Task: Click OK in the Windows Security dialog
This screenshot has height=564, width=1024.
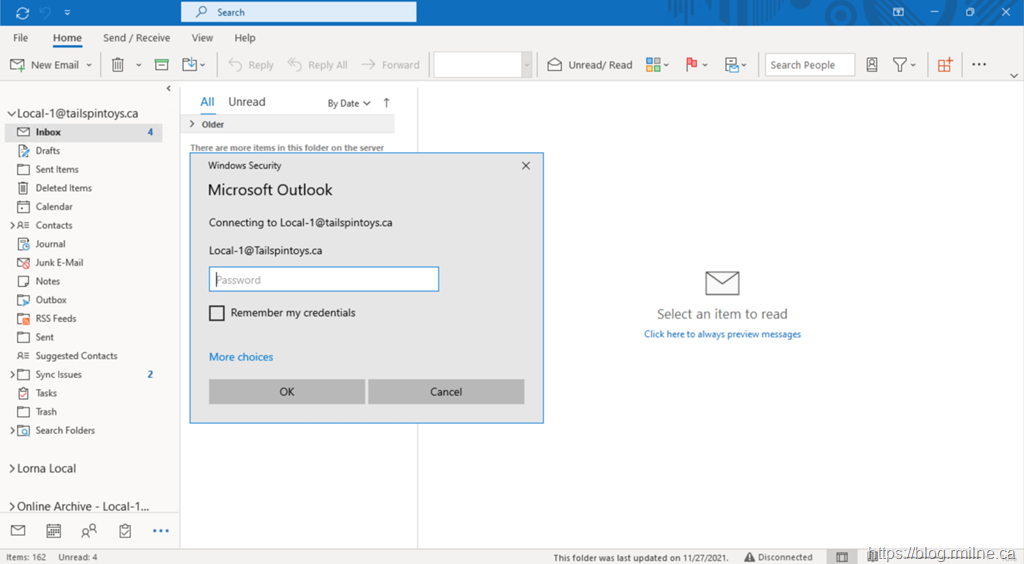Action: click(x=286, y=392)
